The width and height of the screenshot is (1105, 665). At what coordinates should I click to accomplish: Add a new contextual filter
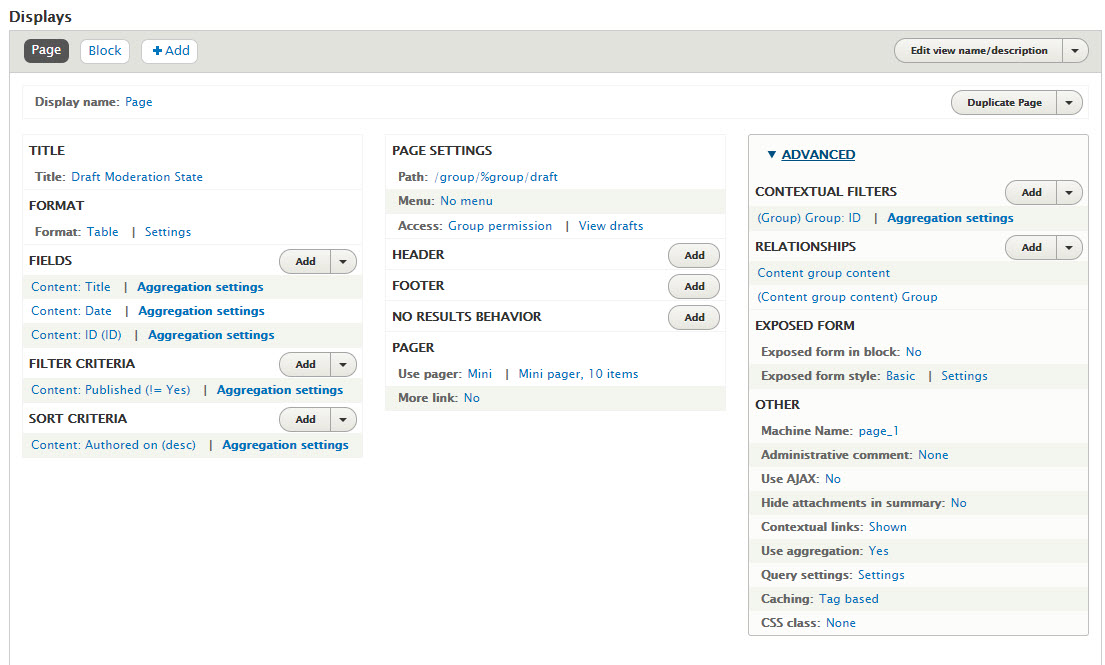click(1031, 193)
